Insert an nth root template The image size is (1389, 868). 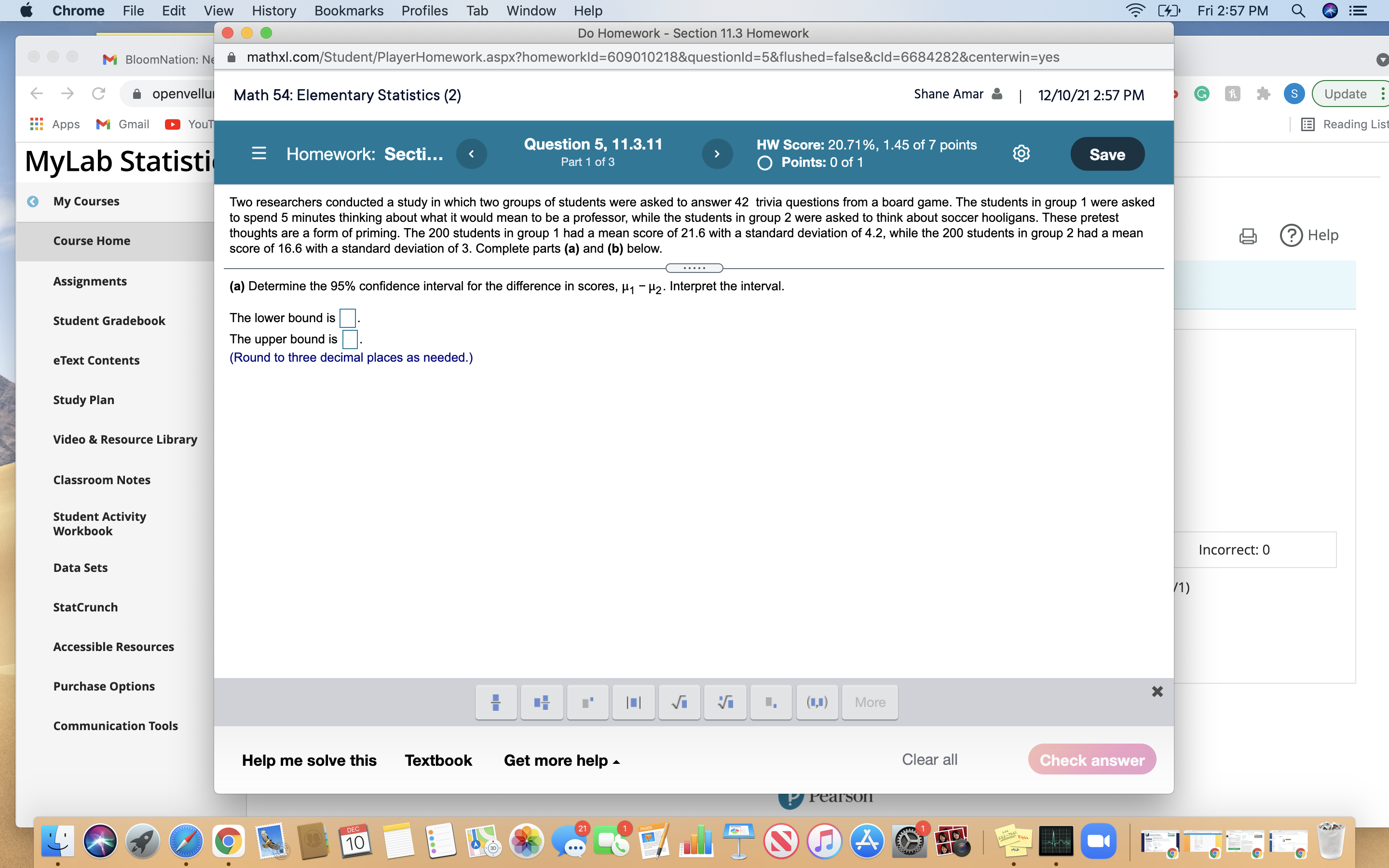(724, 702)
